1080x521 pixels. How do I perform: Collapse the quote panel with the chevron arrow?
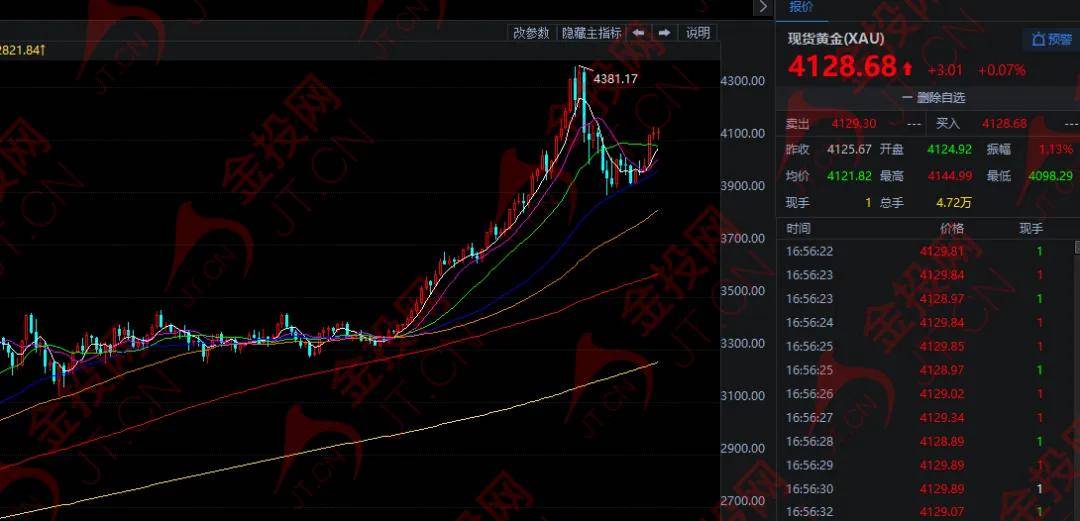(x=762, y=7)
